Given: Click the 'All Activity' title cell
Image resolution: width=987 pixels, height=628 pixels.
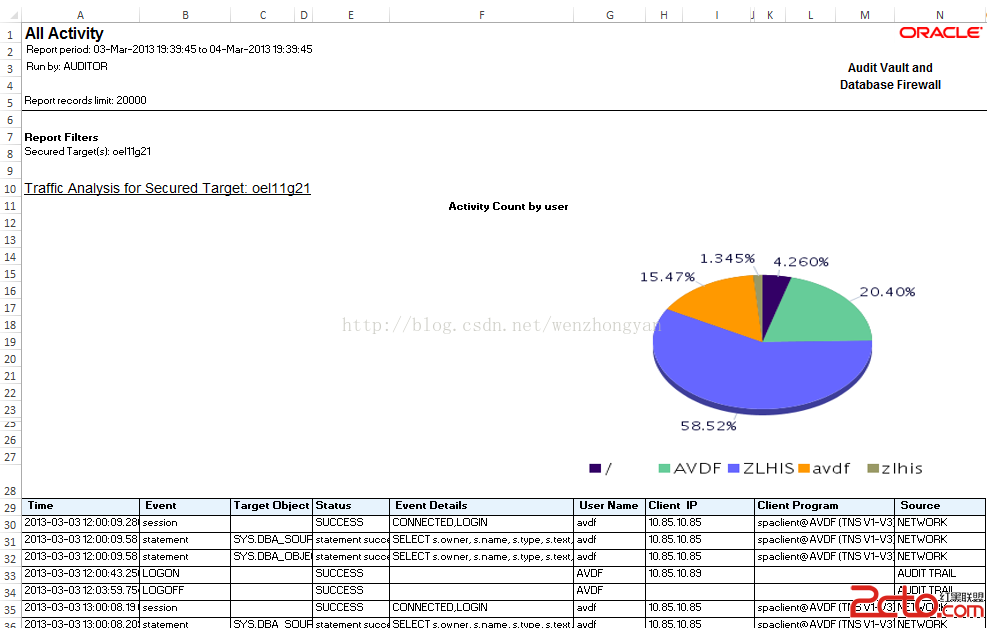Looking at the screenshot, I should pos(64,33).
